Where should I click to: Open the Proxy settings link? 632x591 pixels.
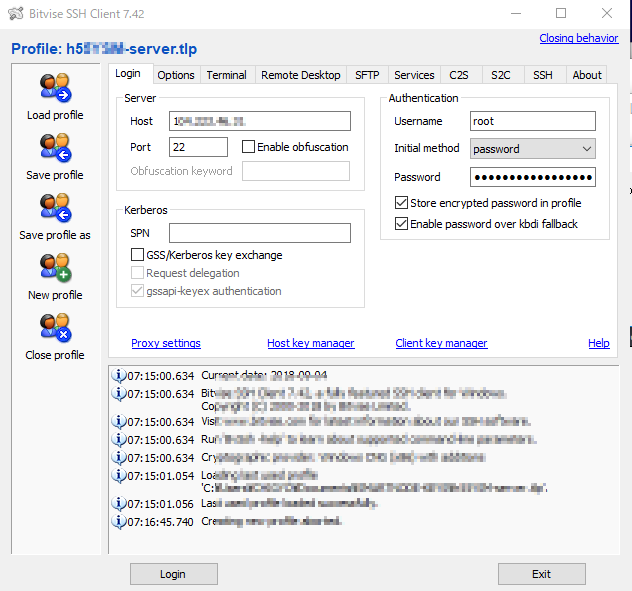click(166, 343)
